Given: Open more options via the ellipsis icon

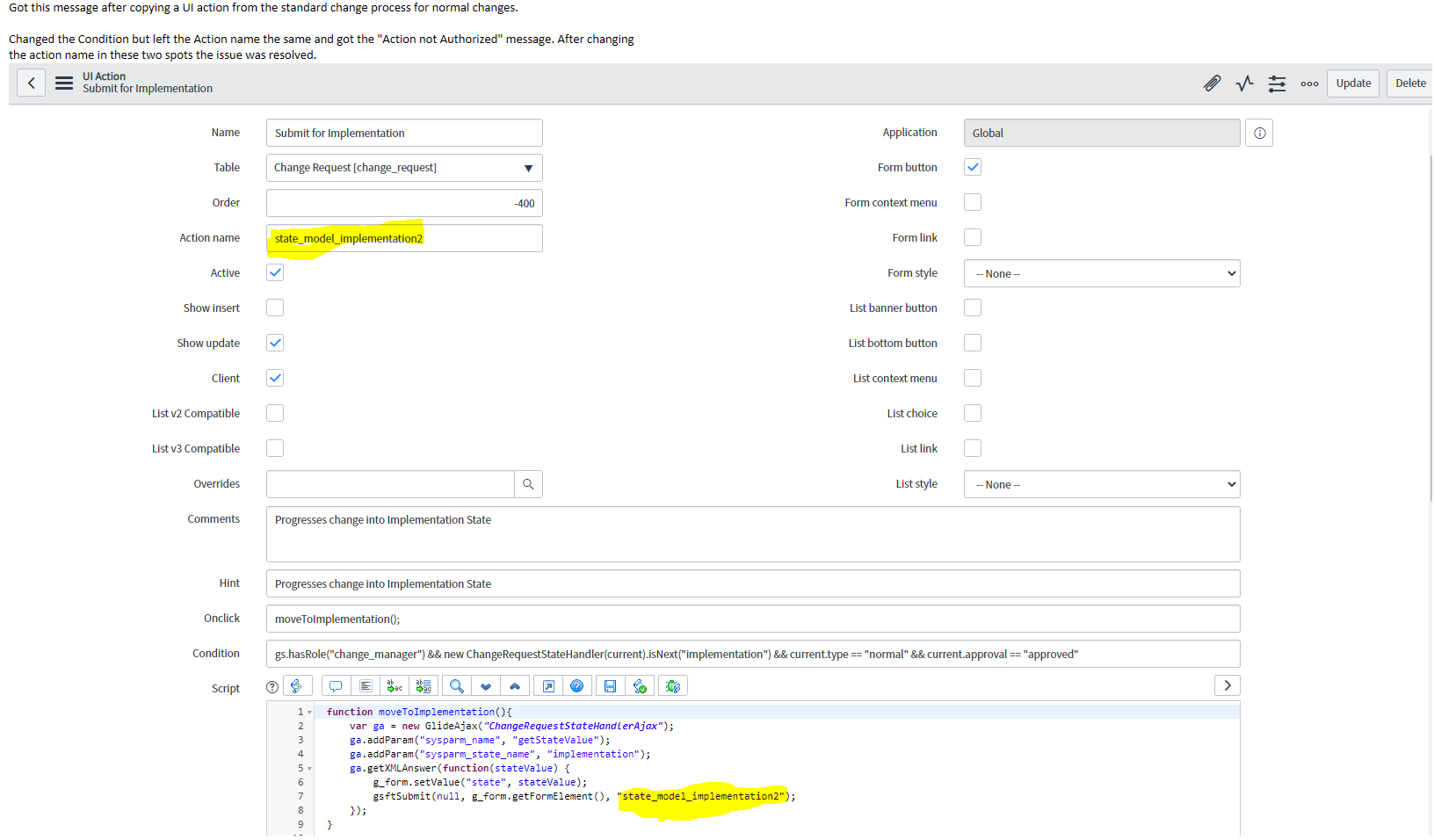Looking at the screenshot, I should [x=1309, y=83].
